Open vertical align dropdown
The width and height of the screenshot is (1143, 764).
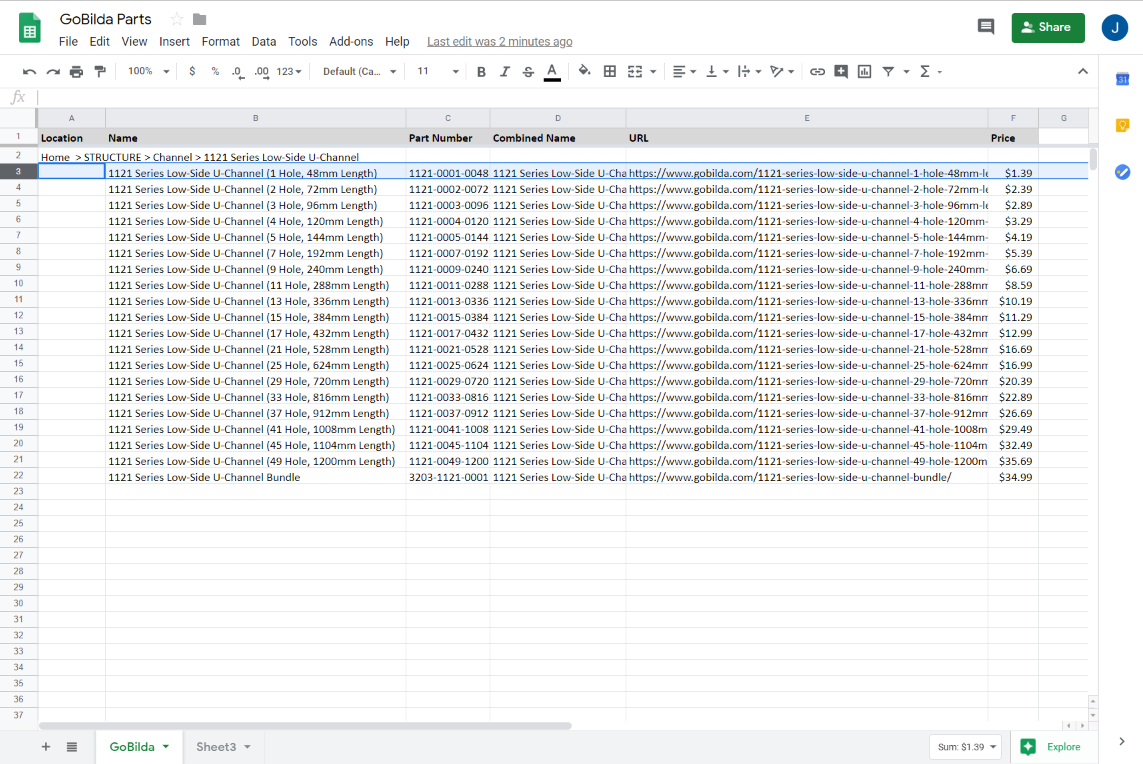coord(717,71)
